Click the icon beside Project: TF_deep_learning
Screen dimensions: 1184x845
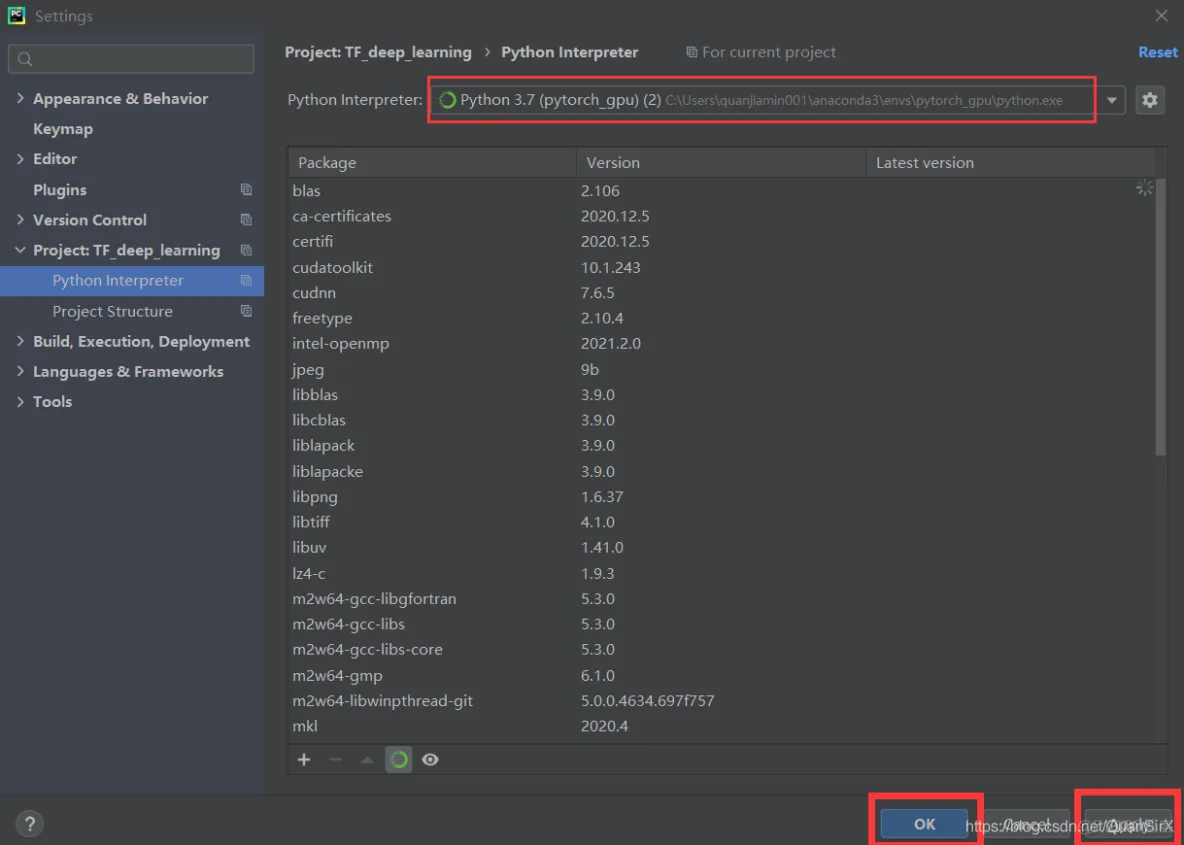pyautogui.click(x=246, y=250)
